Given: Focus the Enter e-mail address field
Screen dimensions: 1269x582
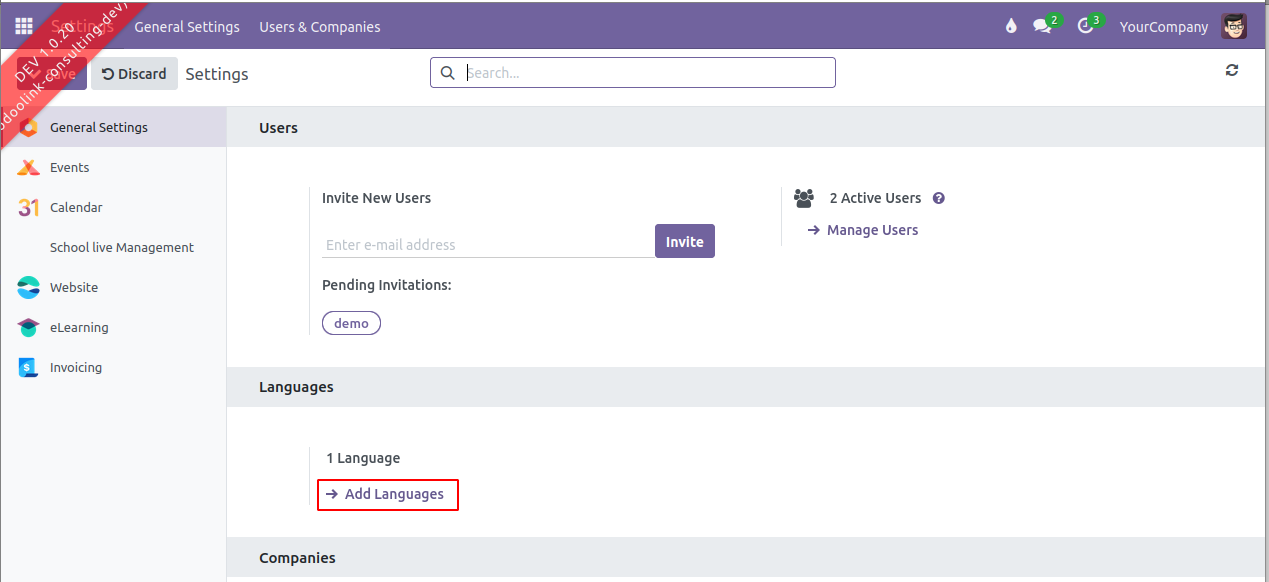Looking at the screenshot, I should (x=487, y=245).
